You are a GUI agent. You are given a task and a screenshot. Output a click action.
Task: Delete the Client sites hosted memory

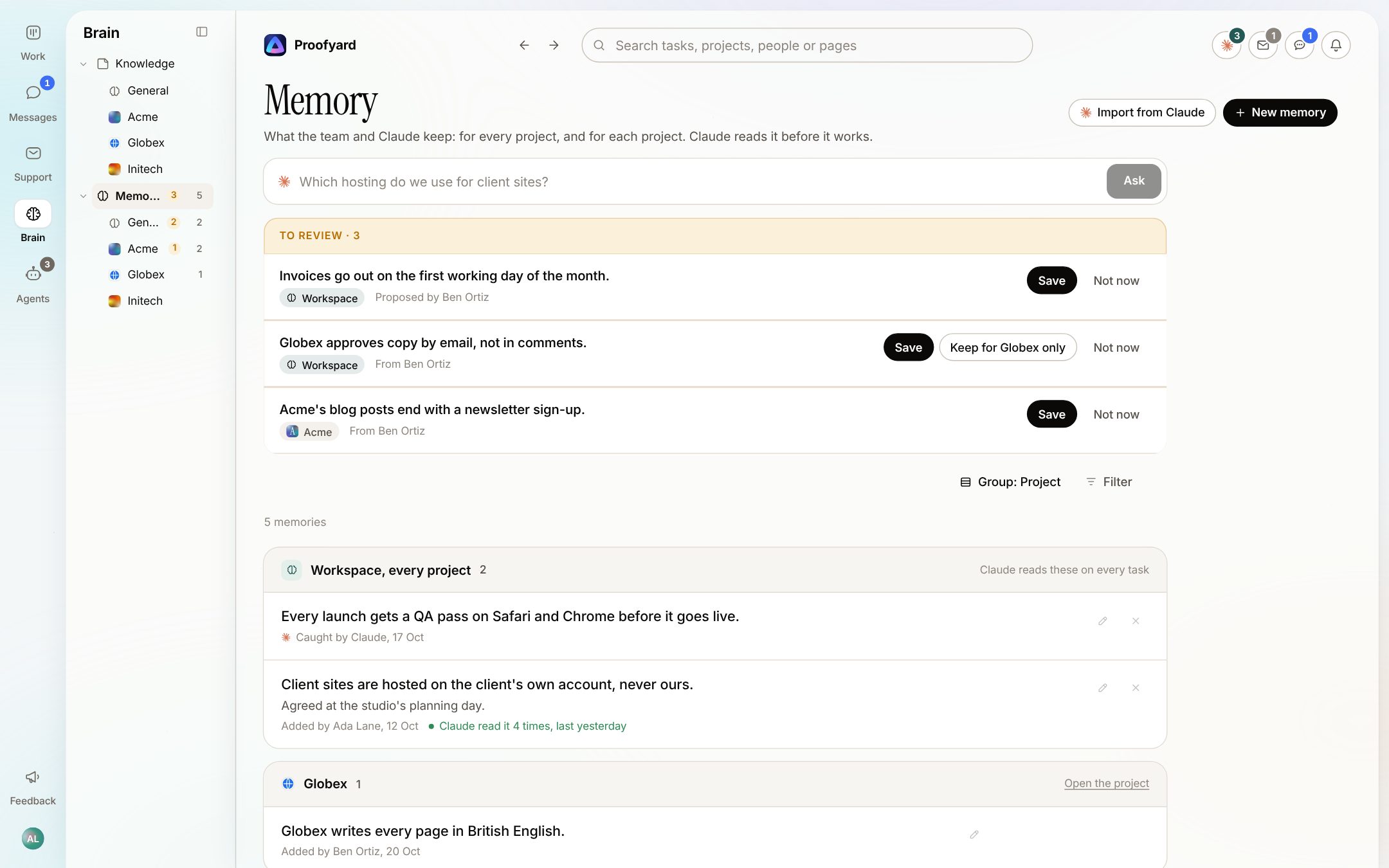tap(1136, 688)
